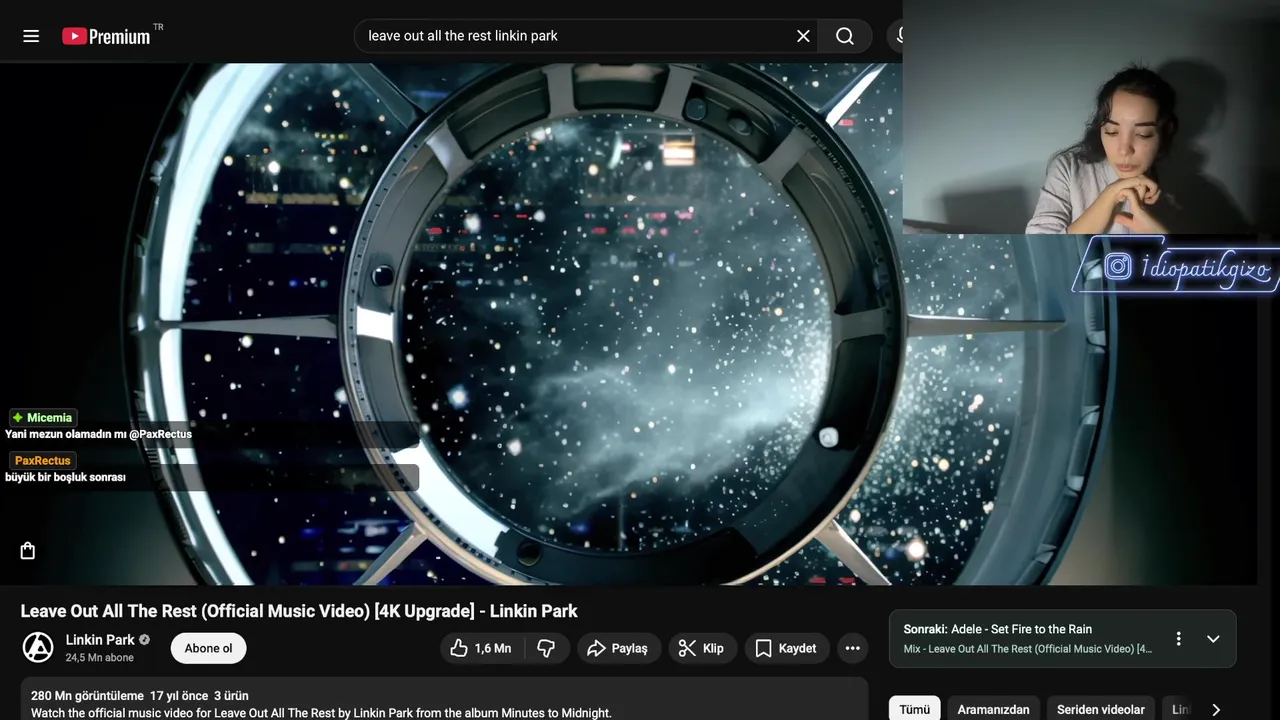
Task: Click Micemia chat username badge
Action: [43, 417]
